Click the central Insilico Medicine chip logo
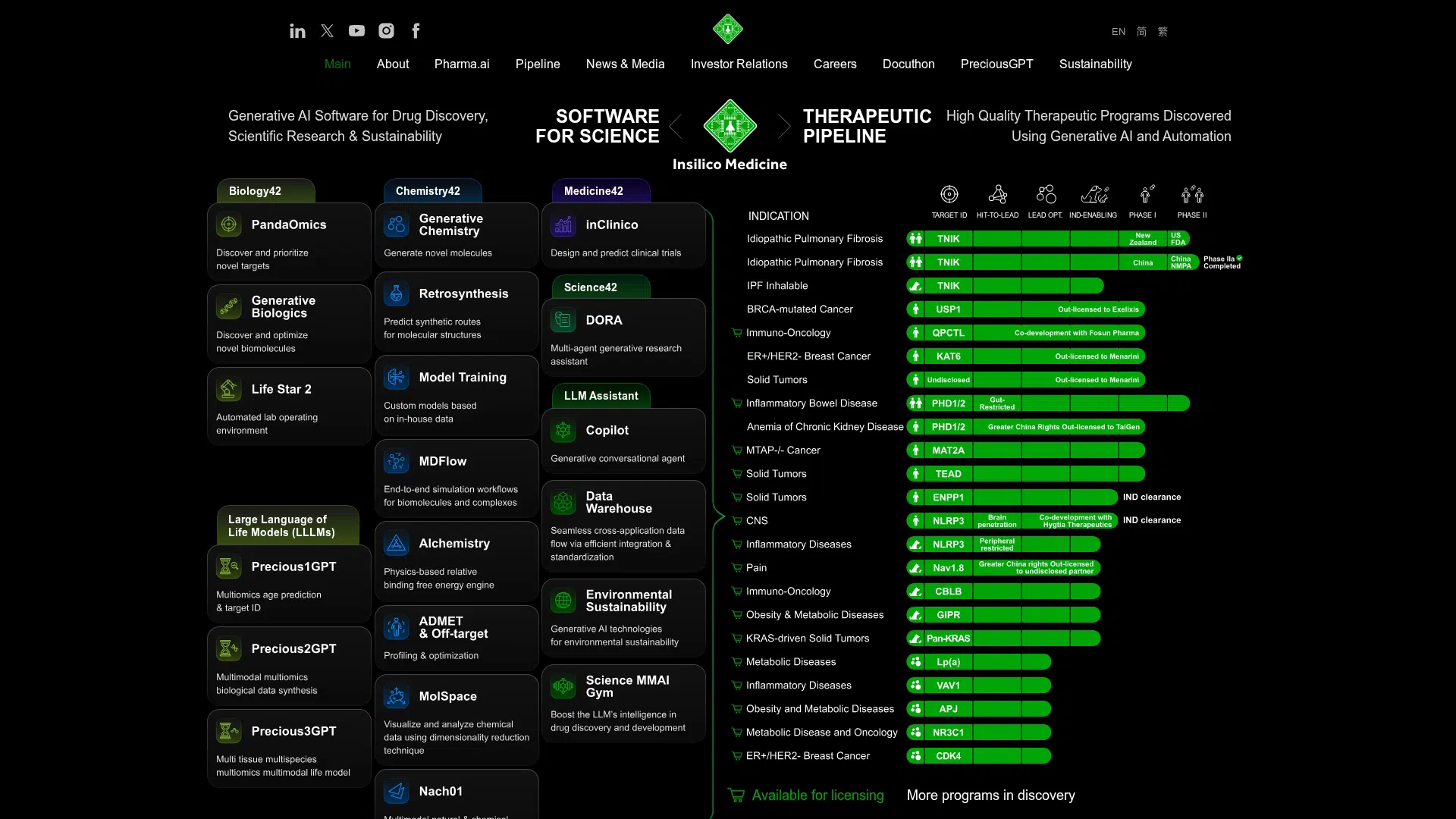The height and width of the screenshot is (819, 1456). point(730,127)
